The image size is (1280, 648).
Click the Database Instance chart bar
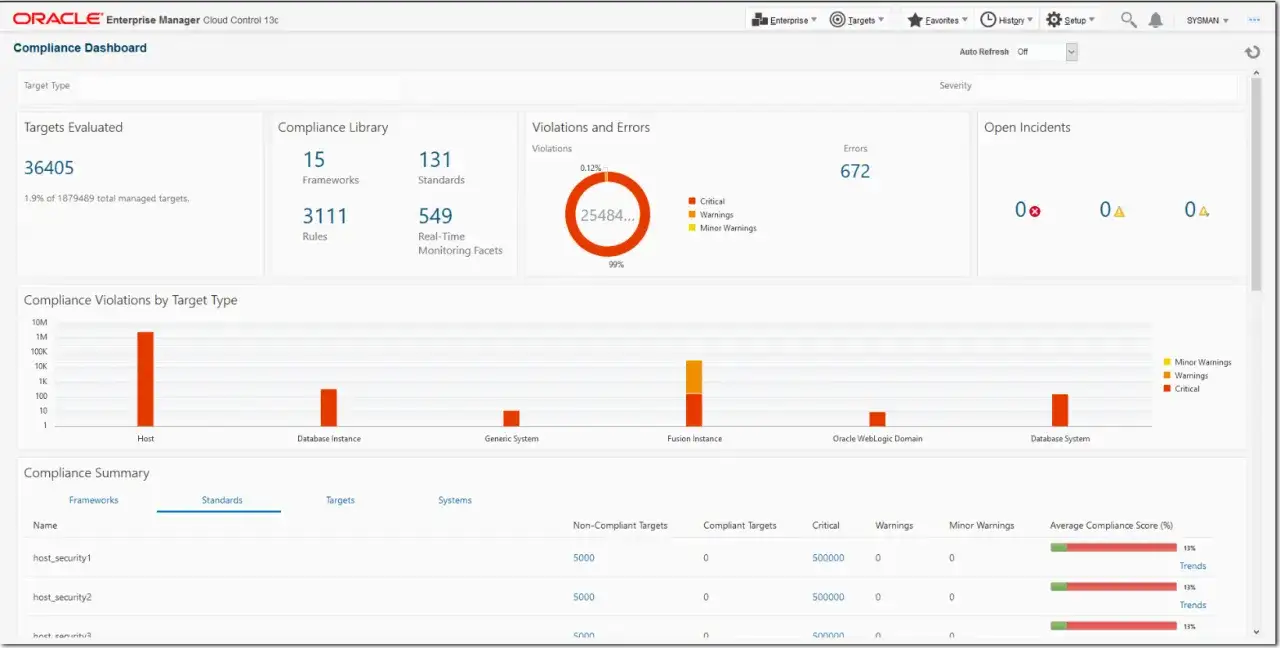tap(328, 407)
